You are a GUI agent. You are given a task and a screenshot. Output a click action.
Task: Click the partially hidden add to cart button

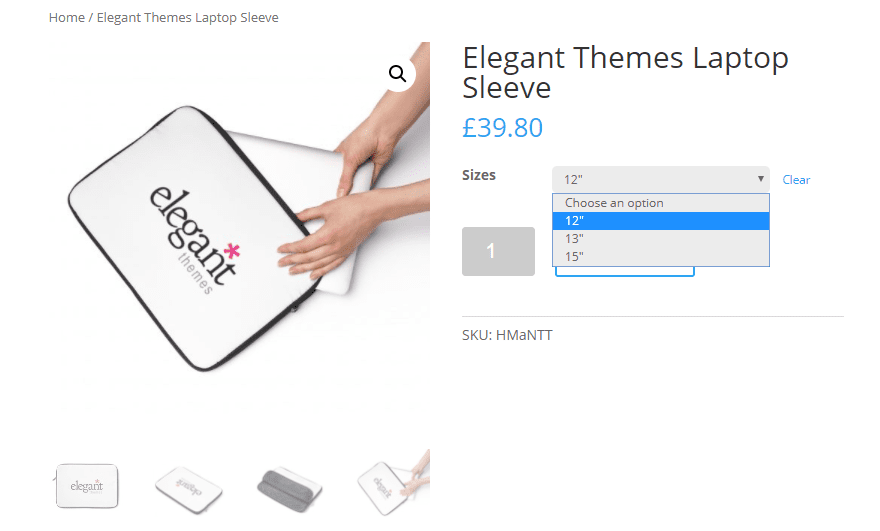(x=625, y=271)
